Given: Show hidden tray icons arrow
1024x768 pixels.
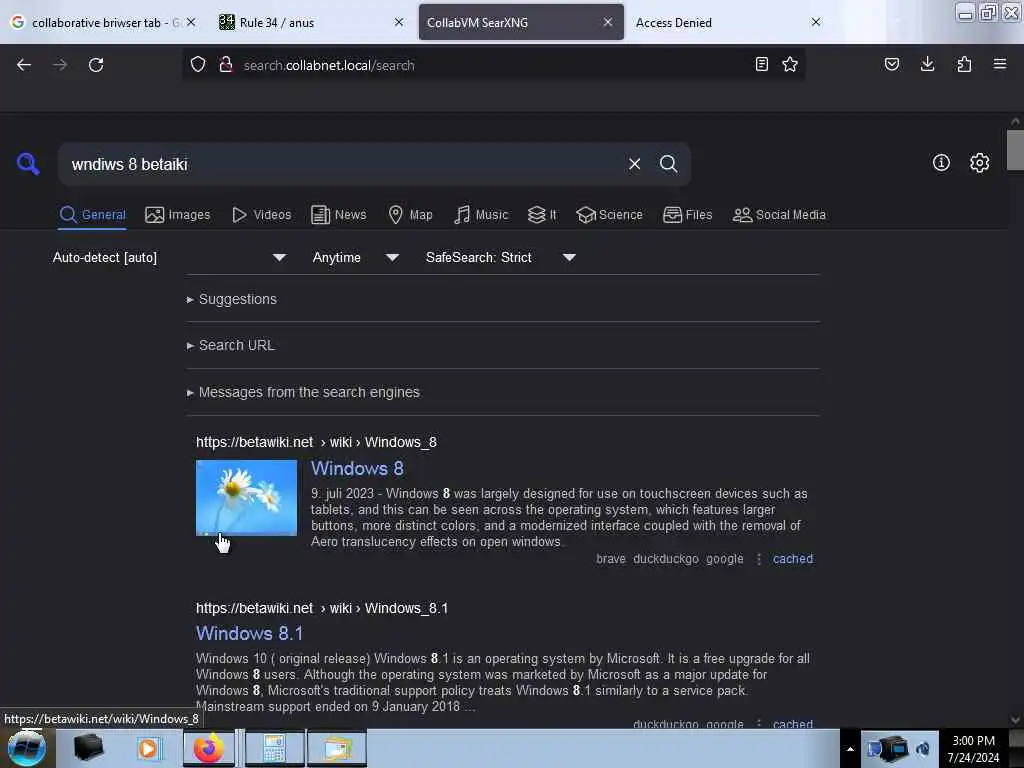Looking at the screenshot, I should (x=850, y=749).
